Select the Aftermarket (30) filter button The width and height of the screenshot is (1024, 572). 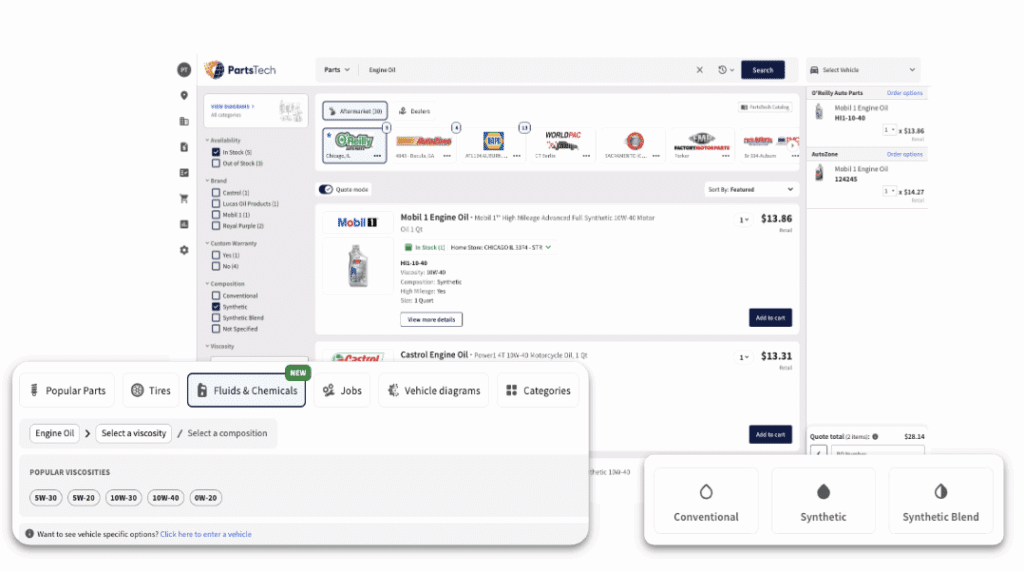tap(355, 111)
